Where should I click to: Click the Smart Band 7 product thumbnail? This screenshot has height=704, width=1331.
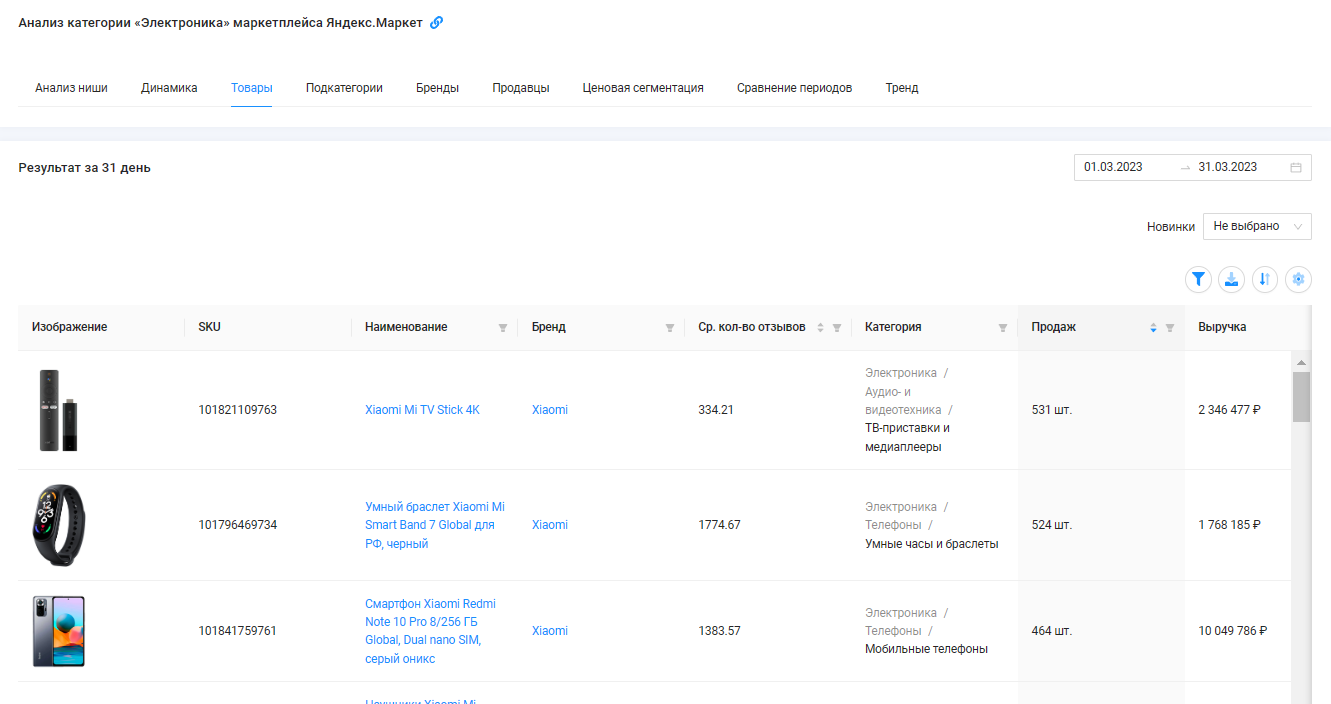point(58,525)
